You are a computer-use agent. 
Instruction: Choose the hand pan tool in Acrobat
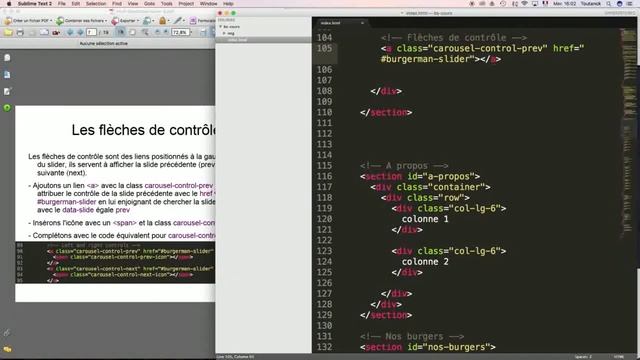(x=132, y=32)
